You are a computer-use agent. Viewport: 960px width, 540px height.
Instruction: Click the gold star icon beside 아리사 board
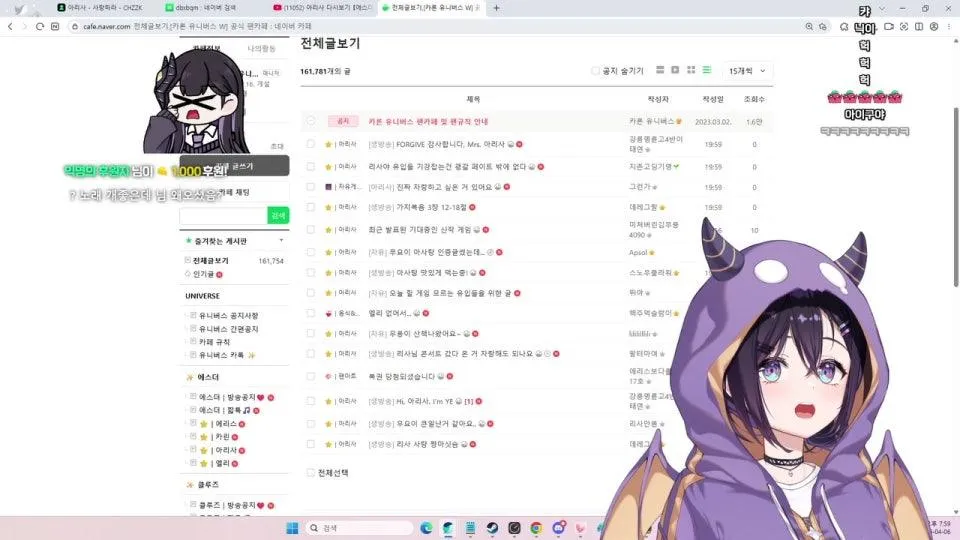tap(204, 451)
